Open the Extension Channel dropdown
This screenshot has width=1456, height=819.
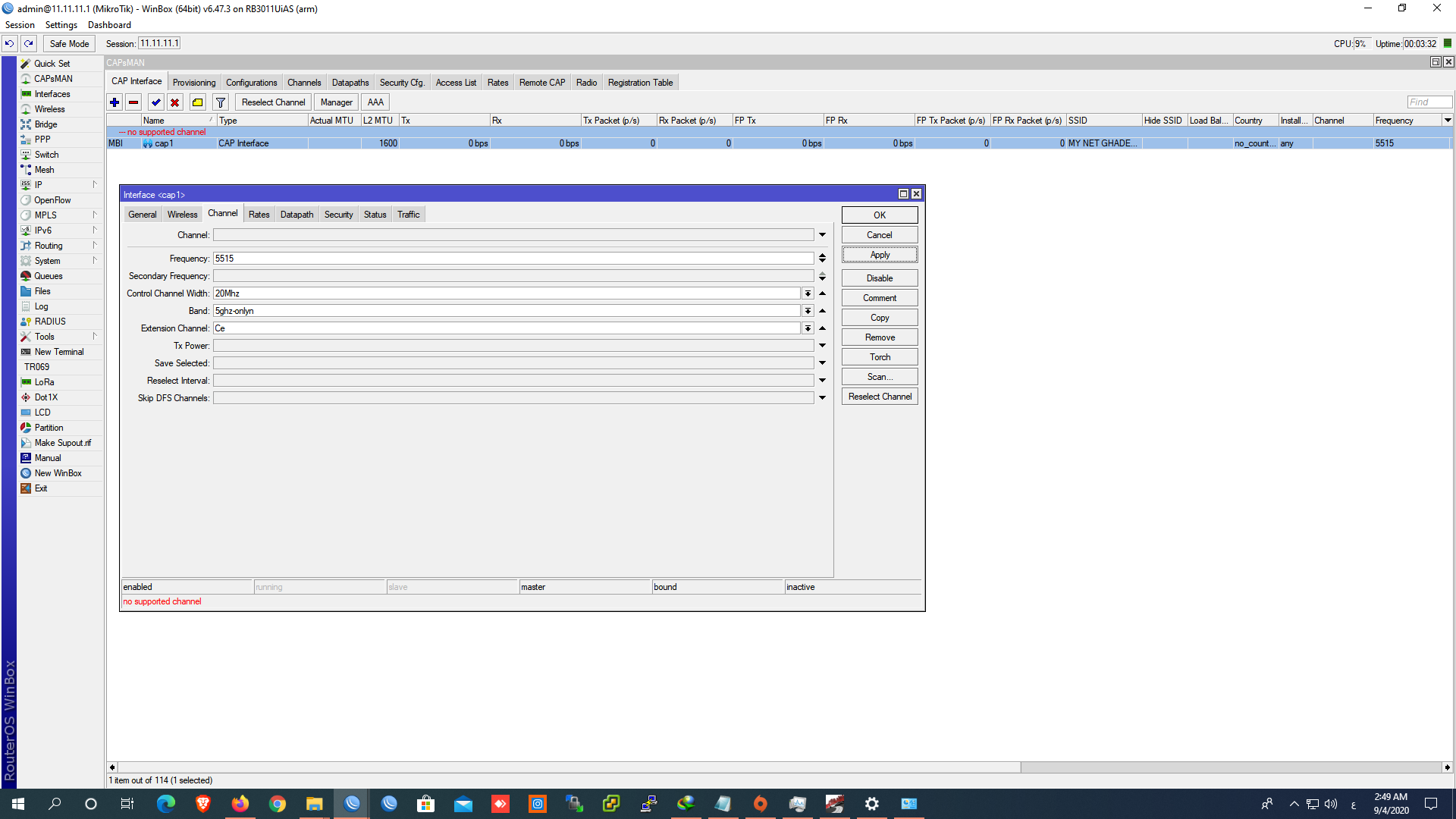[808, 328]
